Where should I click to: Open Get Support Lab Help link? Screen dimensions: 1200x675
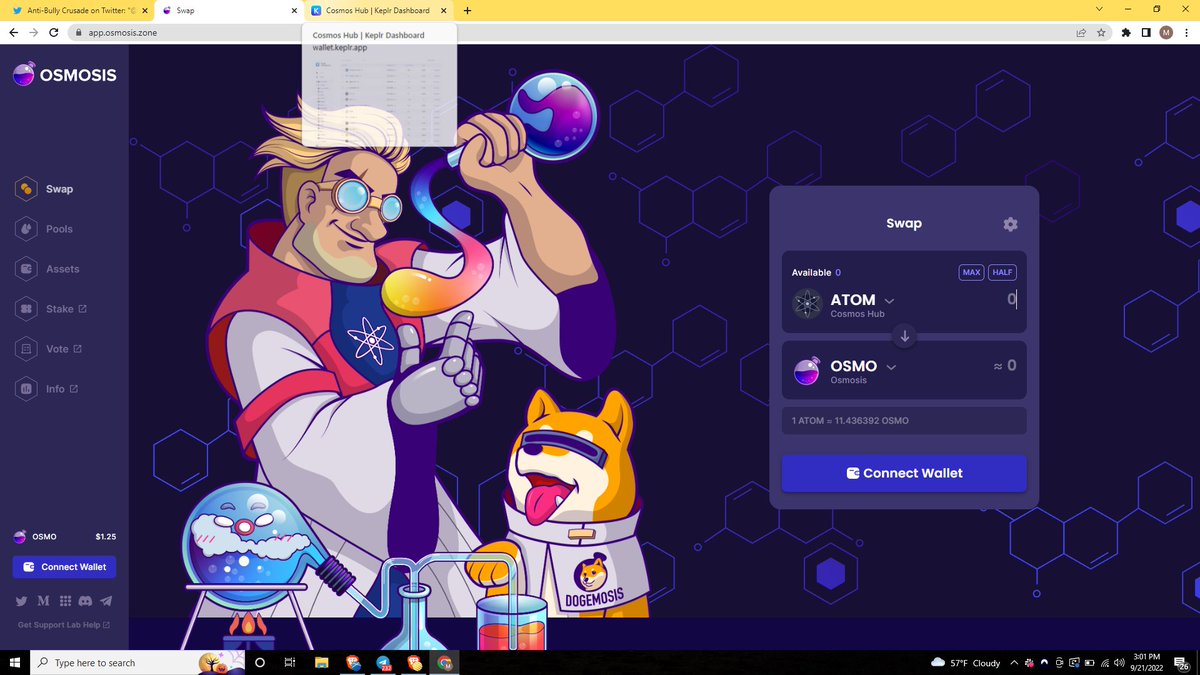[64, 625]
